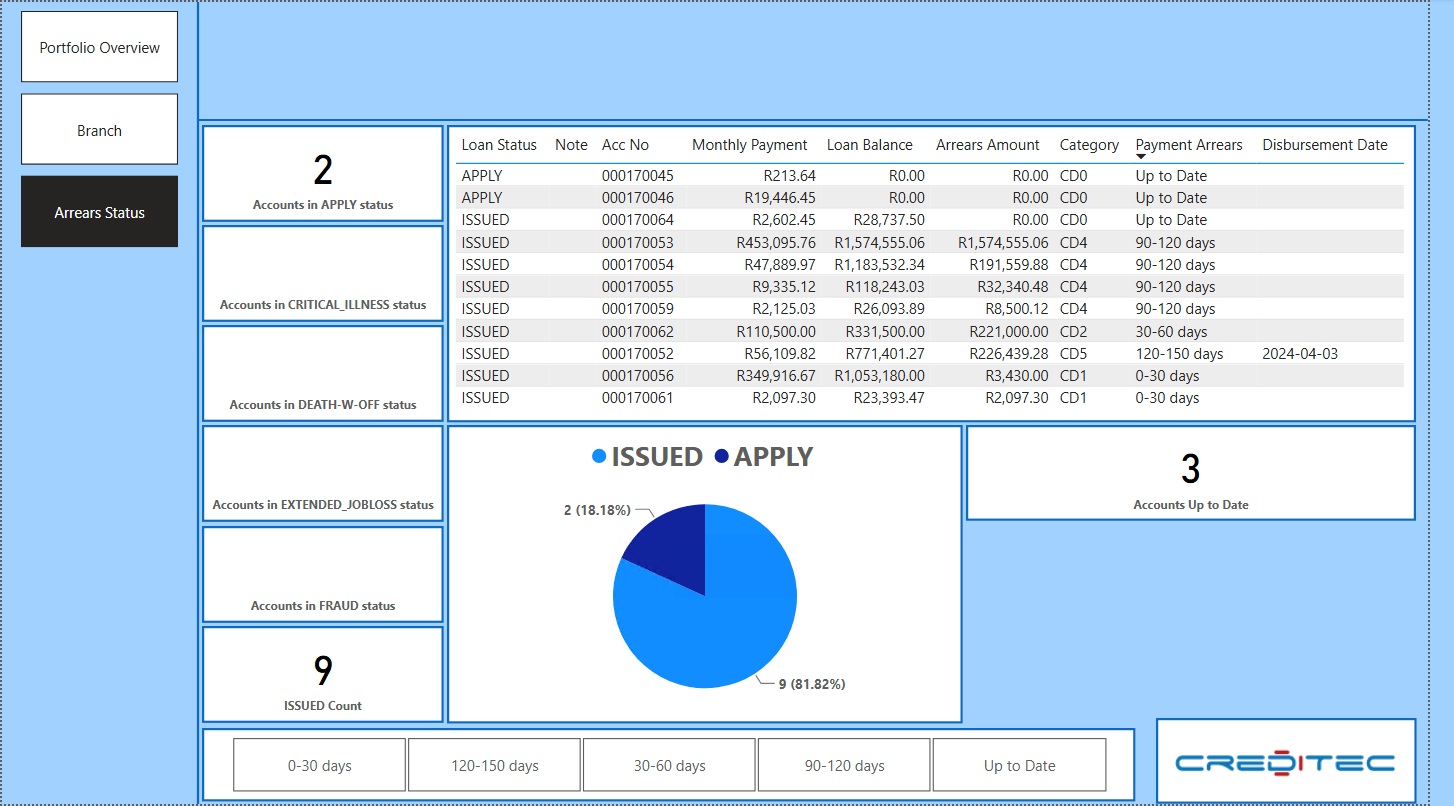Click the 30-60 days table cell

1171,331
